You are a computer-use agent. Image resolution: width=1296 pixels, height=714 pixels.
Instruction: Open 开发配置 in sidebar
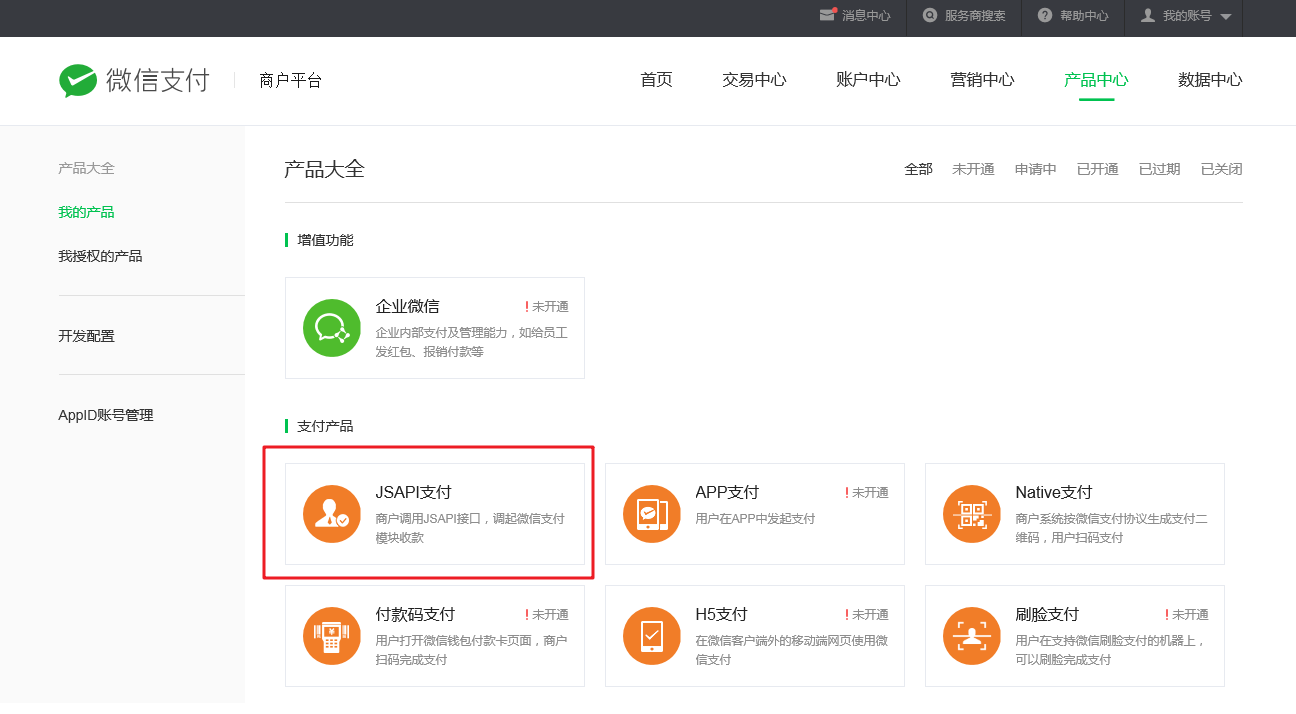pyautogui.click(x=86, y=336)
